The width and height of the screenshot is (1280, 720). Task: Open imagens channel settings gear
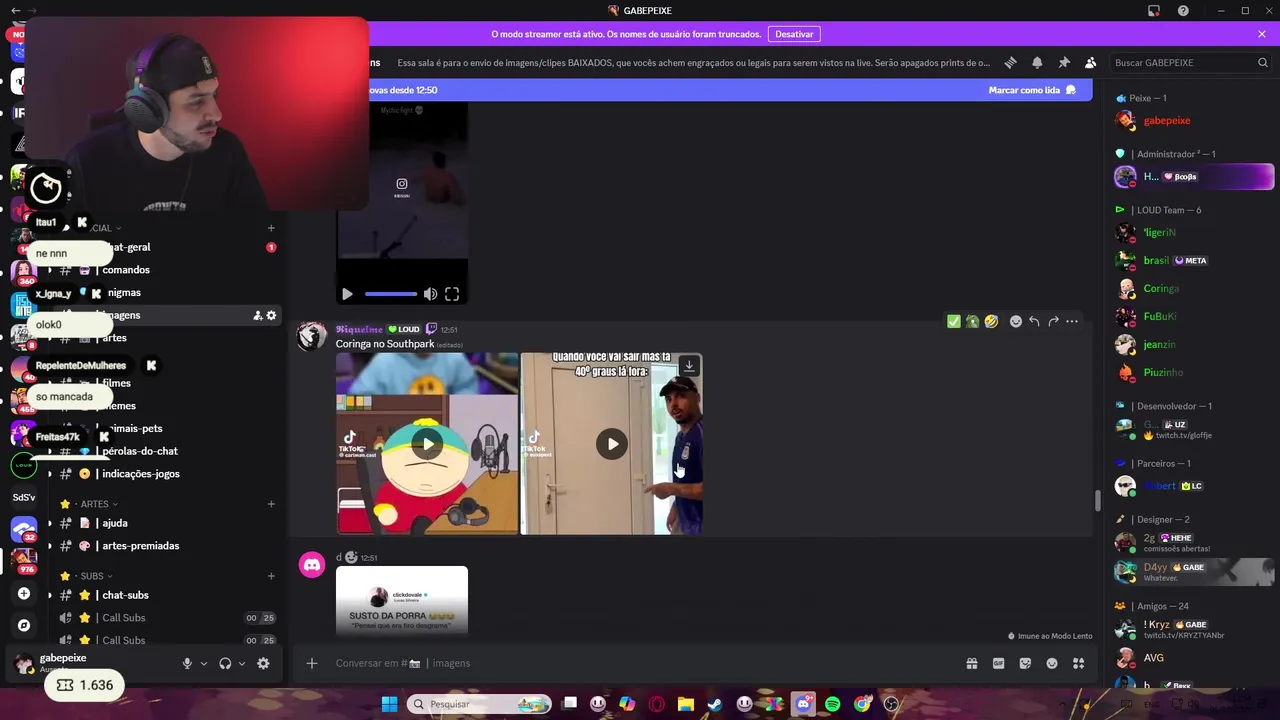(x=271, y=315)
